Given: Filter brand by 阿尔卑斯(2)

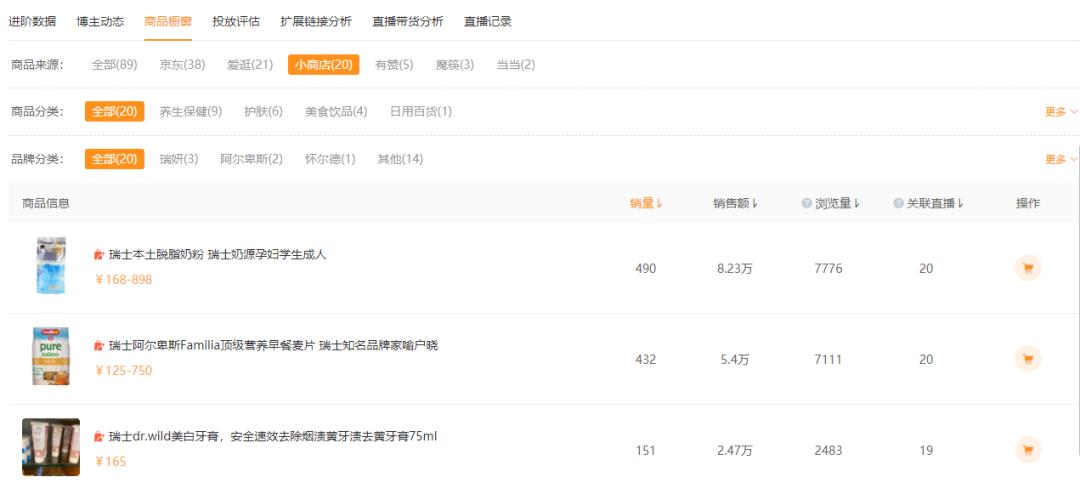Looking at the screenshot, I should click(251, 159).
